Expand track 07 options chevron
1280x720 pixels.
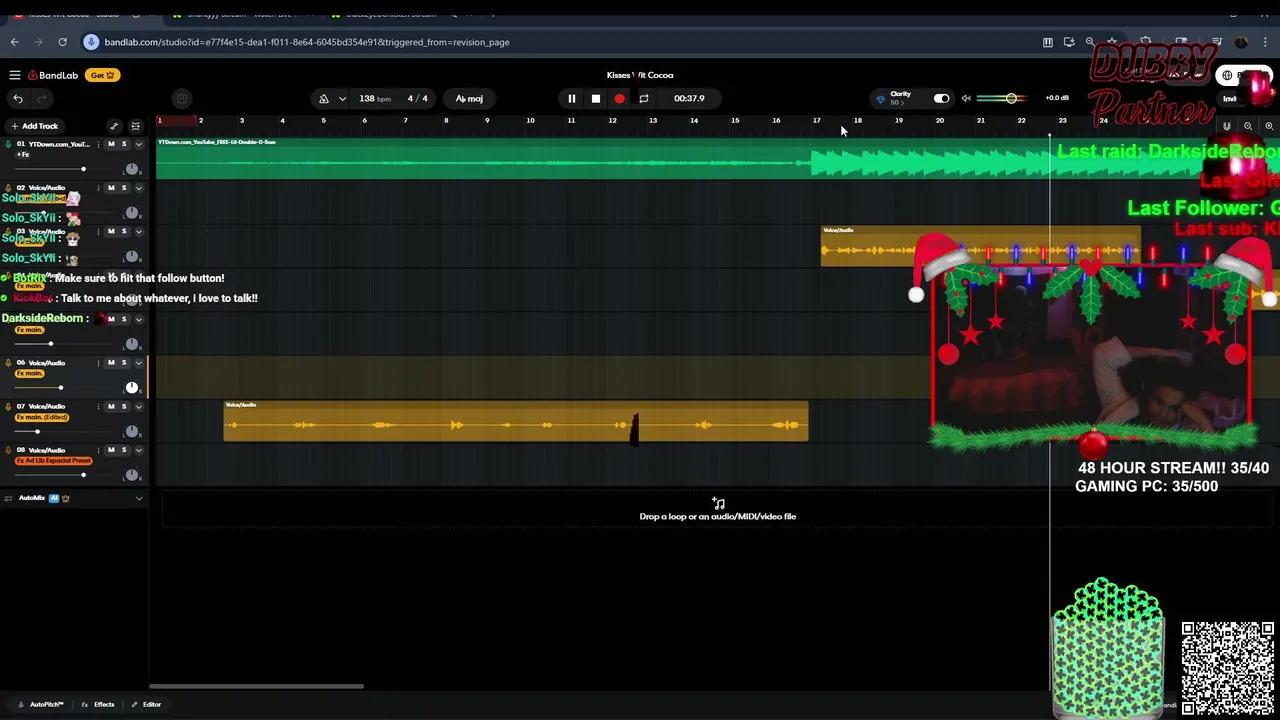tap(138, 407)
